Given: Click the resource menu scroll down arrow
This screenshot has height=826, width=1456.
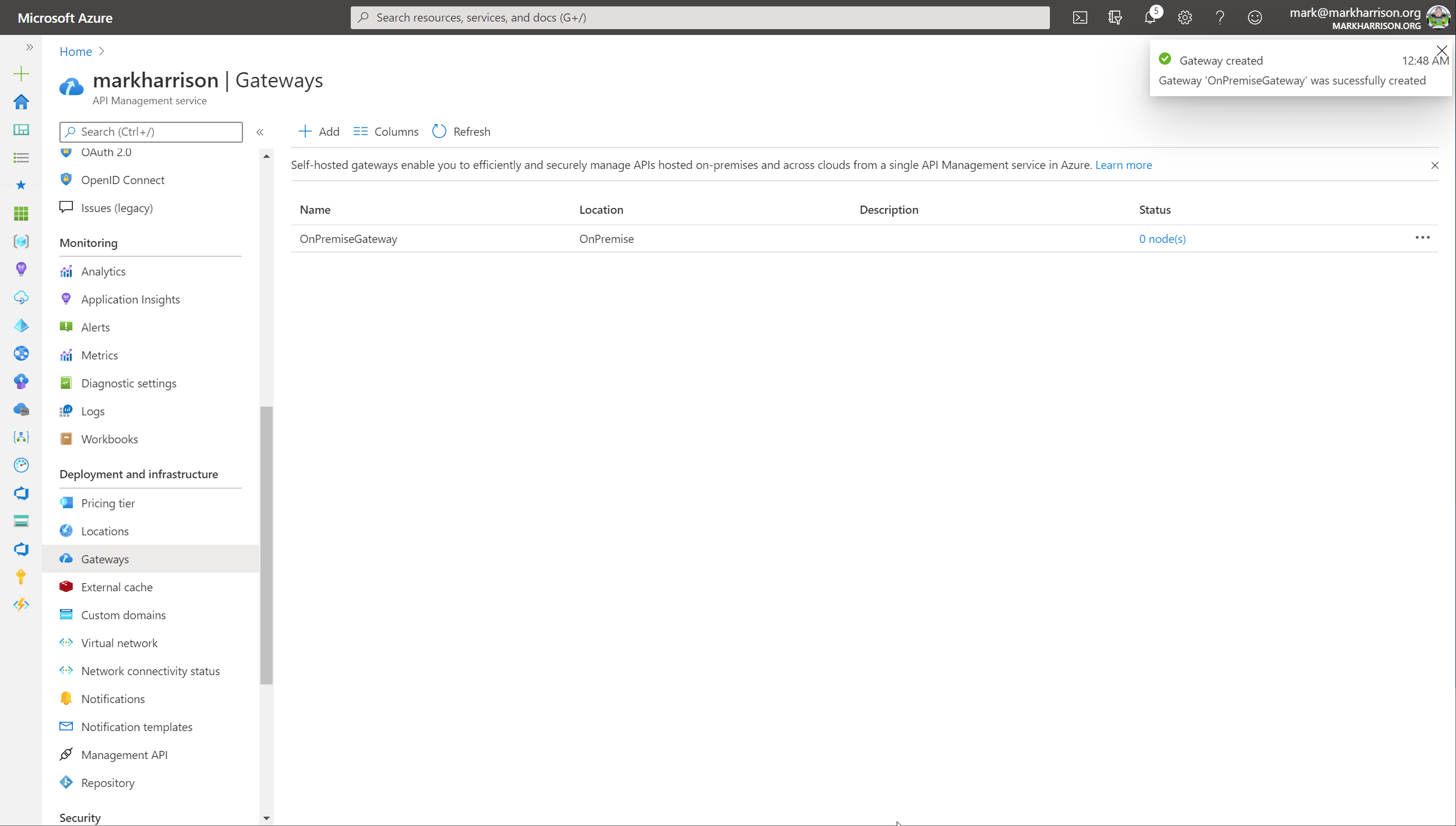Looking at the screenshot, I should [266, 818].
